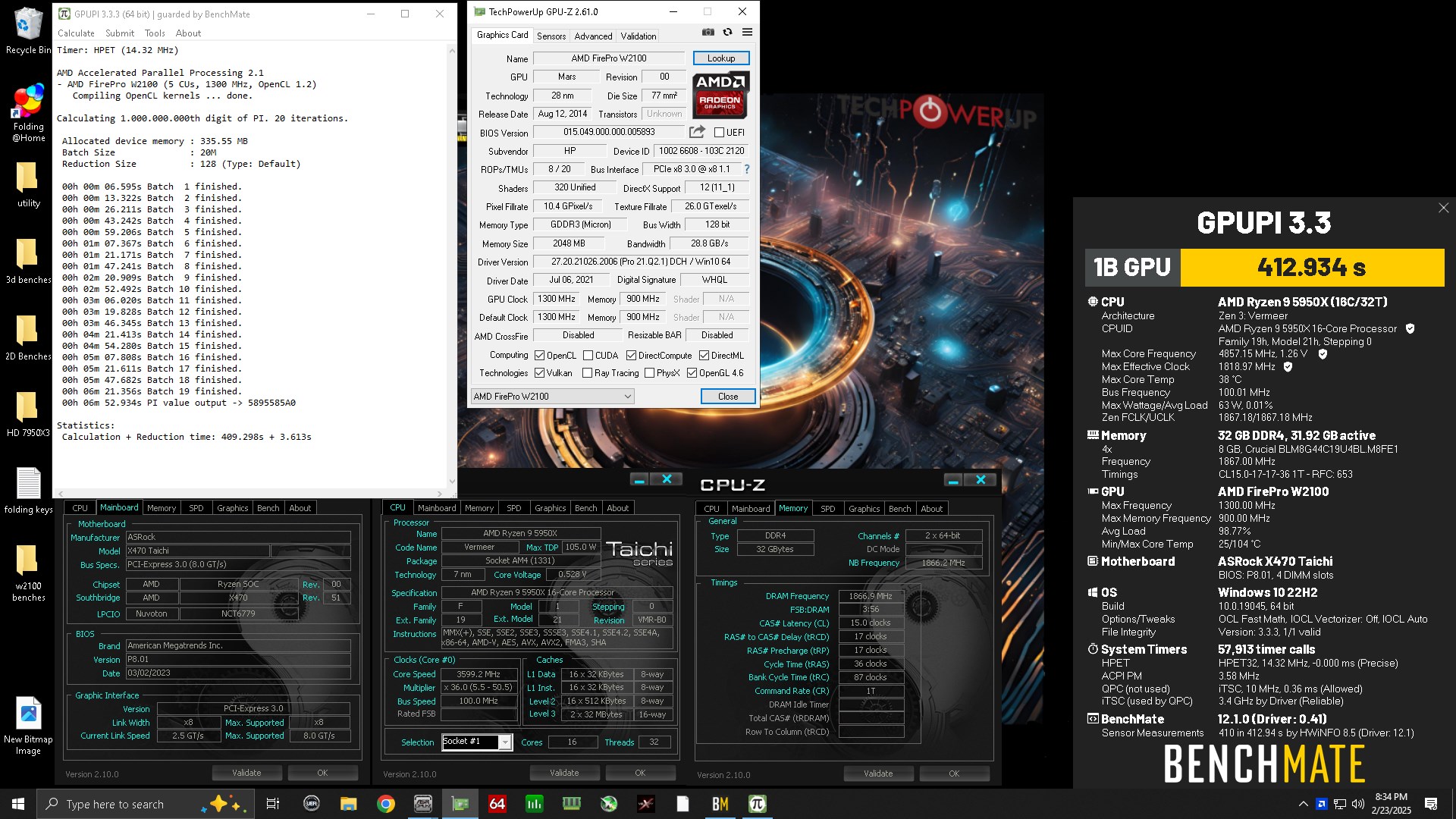This screenshot has width=1456, height=819.
Task: Click the BM BenchMate taskbar icon
Action: [720, 804]
